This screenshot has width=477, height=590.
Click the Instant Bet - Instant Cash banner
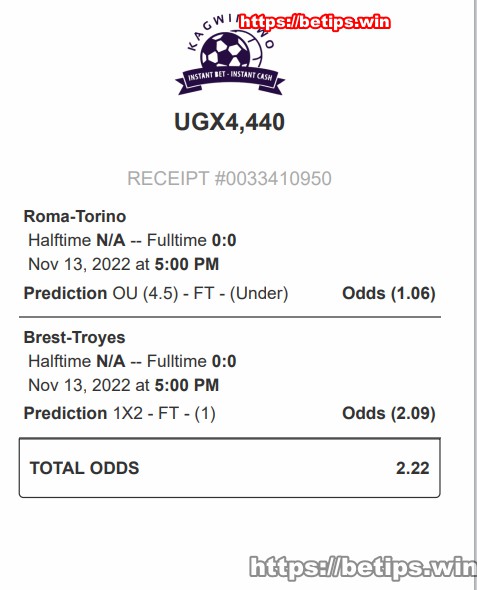(x=230, y=77)
